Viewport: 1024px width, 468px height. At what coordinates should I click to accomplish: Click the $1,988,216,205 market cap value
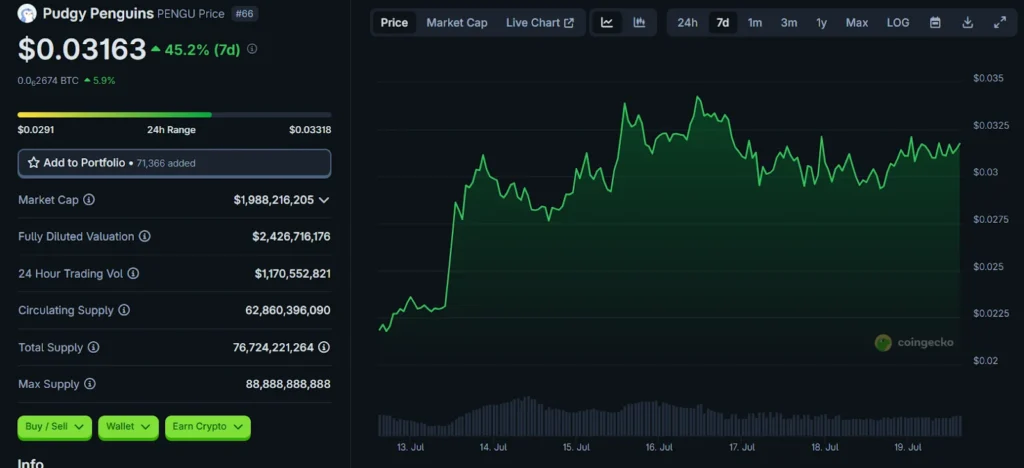(274, 200)
